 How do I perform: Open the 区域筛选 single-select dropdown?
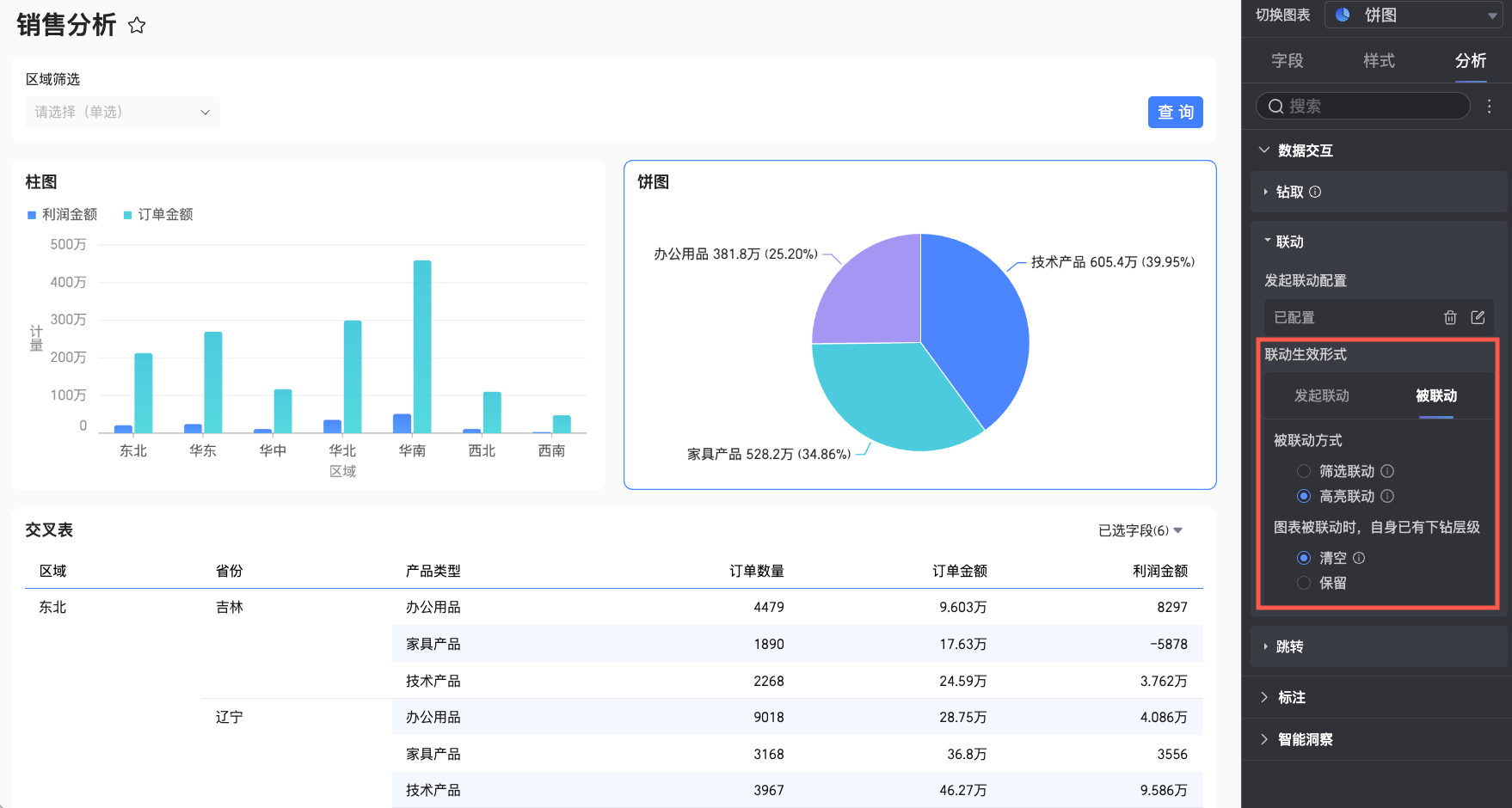click(122, 112)
